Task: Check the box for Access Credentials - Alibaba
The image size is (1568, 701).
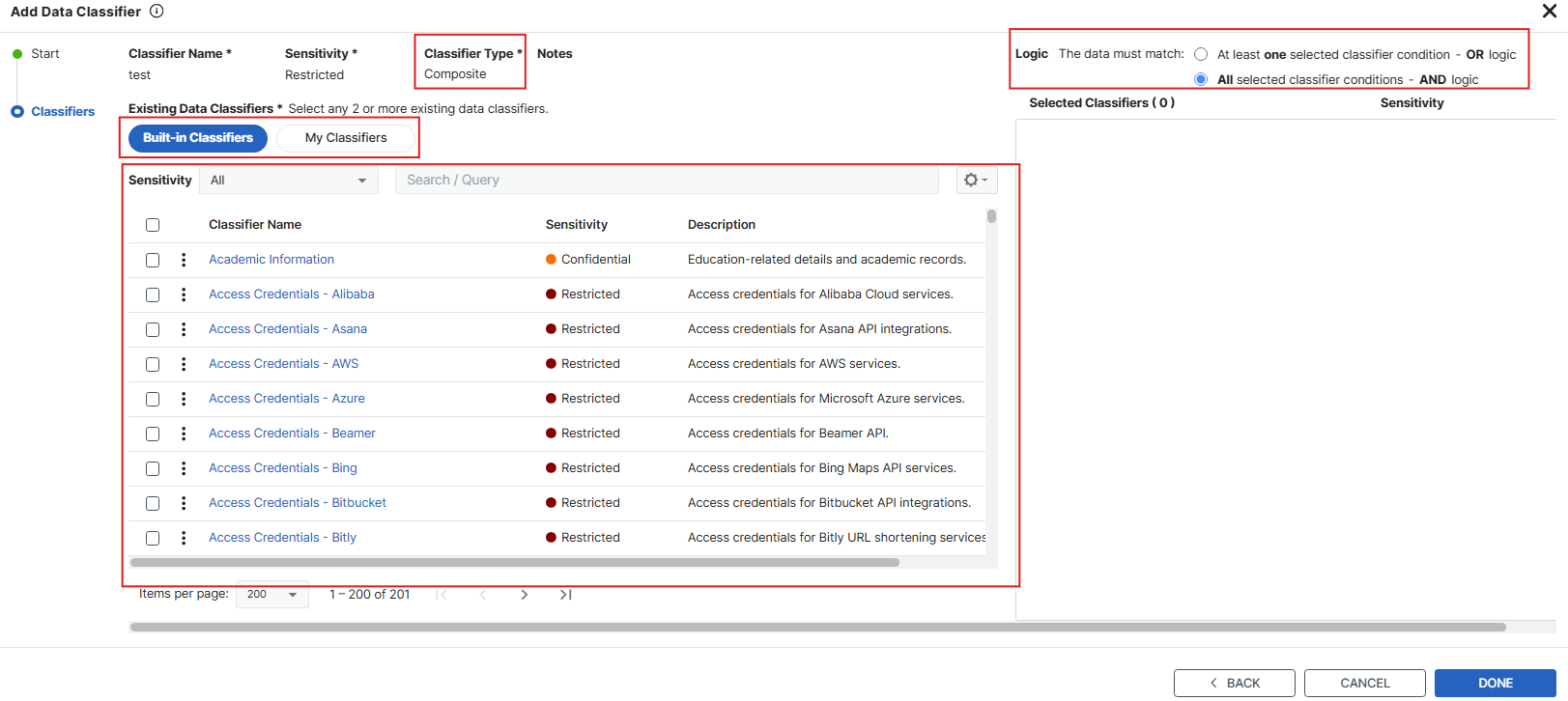Action: click(153, 294)
